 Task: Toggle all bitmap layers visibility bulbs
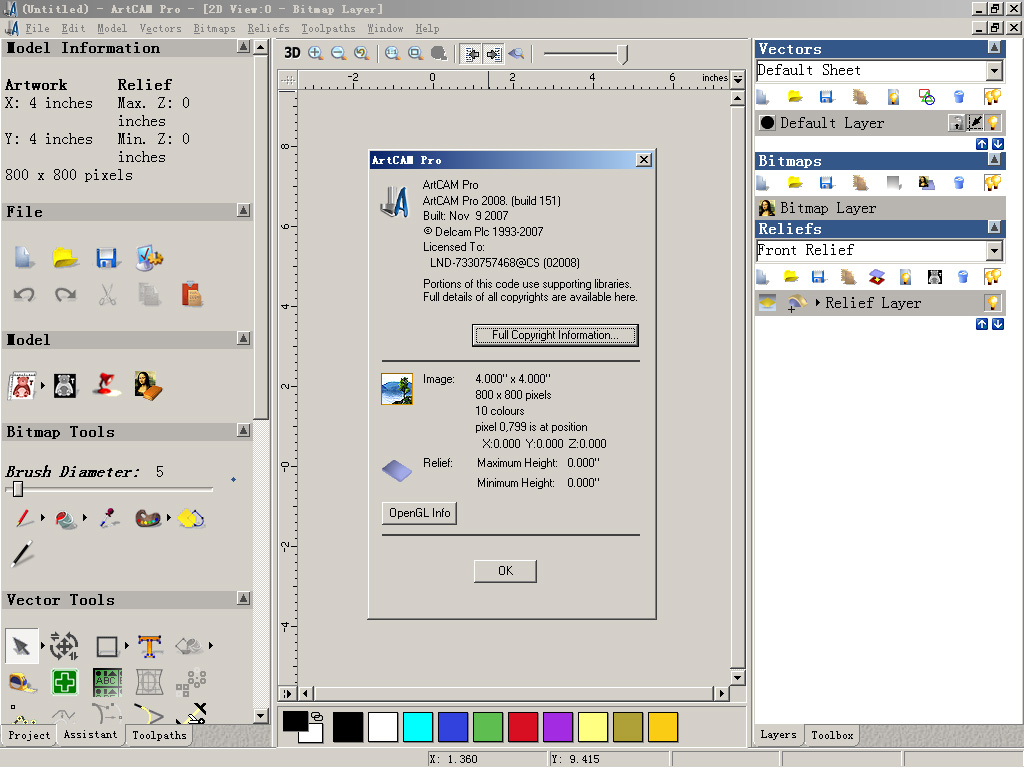pos(993,183)
